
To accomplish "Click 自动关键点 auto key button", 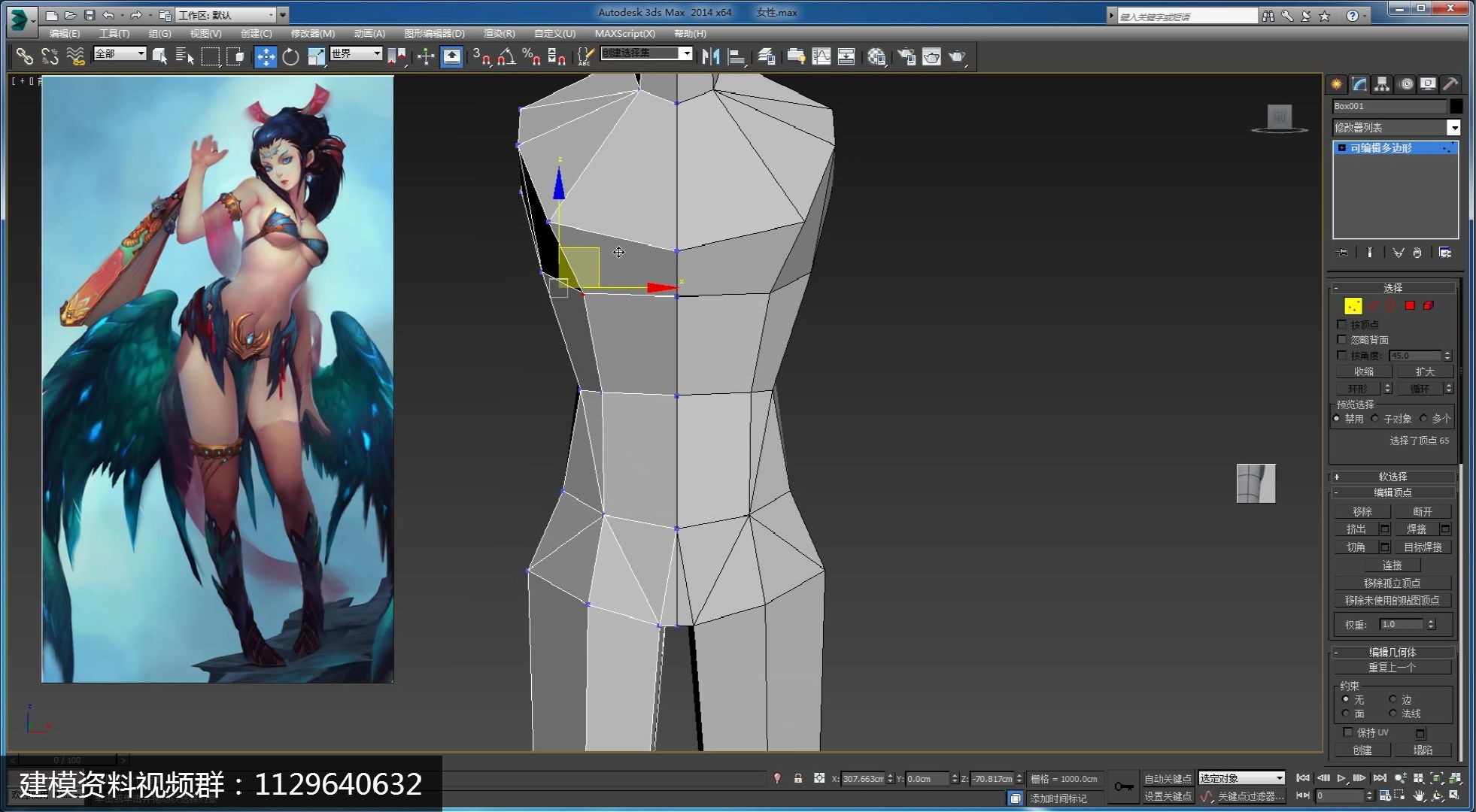I will pyautogui.click(x=1168, y=778).
